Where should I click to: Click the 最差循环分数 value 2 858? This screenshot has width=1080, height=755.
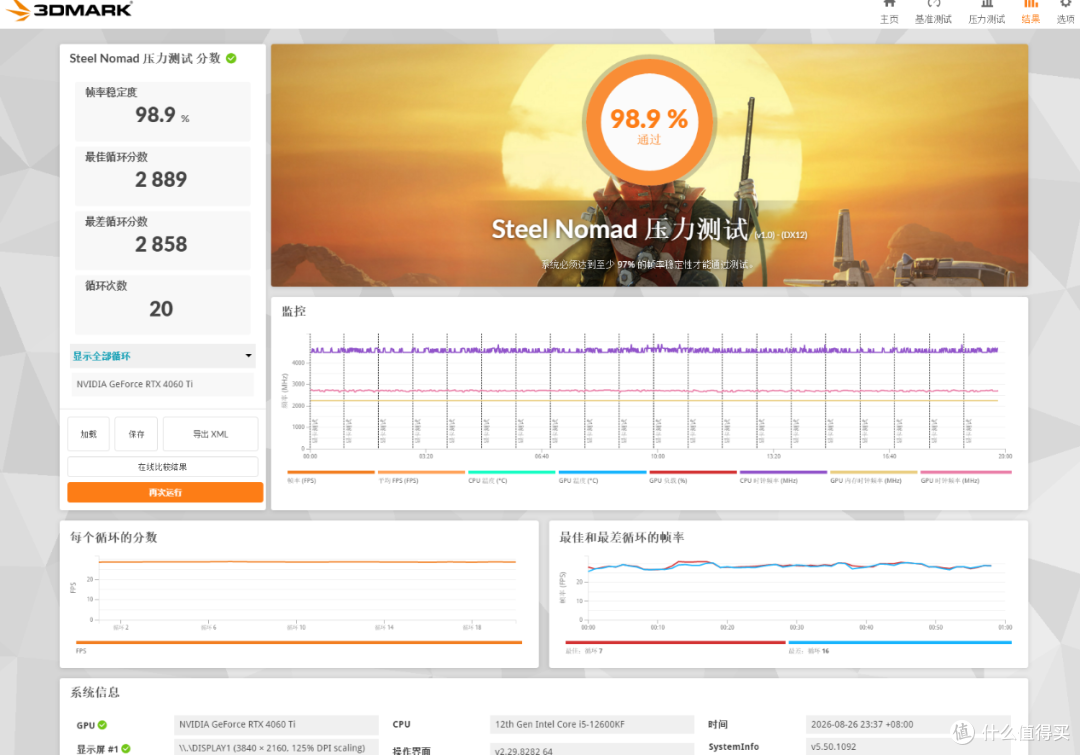[x=161, y=245]
